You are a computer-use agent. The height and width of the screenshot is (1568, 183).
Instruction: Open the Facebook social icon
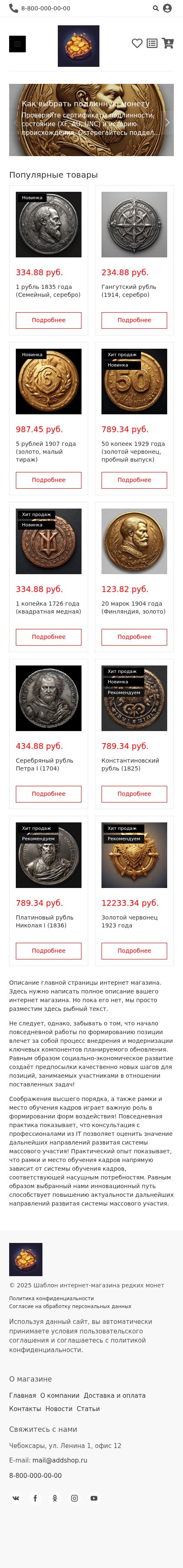[x=35, y=1498]
